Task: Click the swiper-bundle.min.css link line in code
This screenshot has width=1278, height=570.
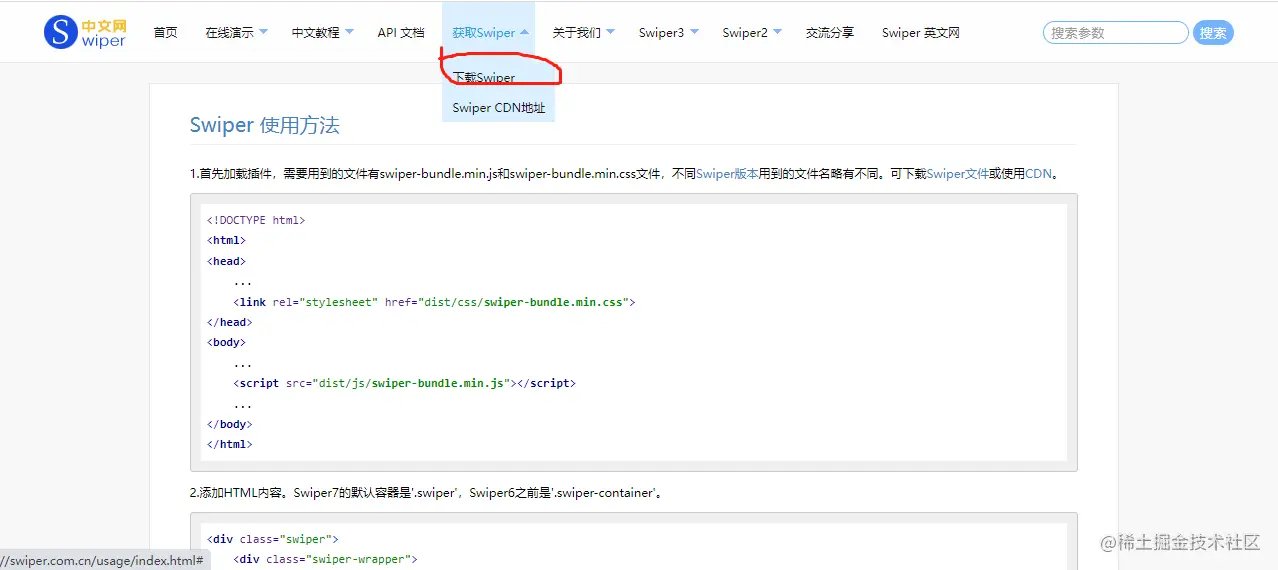Action: [435, 301]
